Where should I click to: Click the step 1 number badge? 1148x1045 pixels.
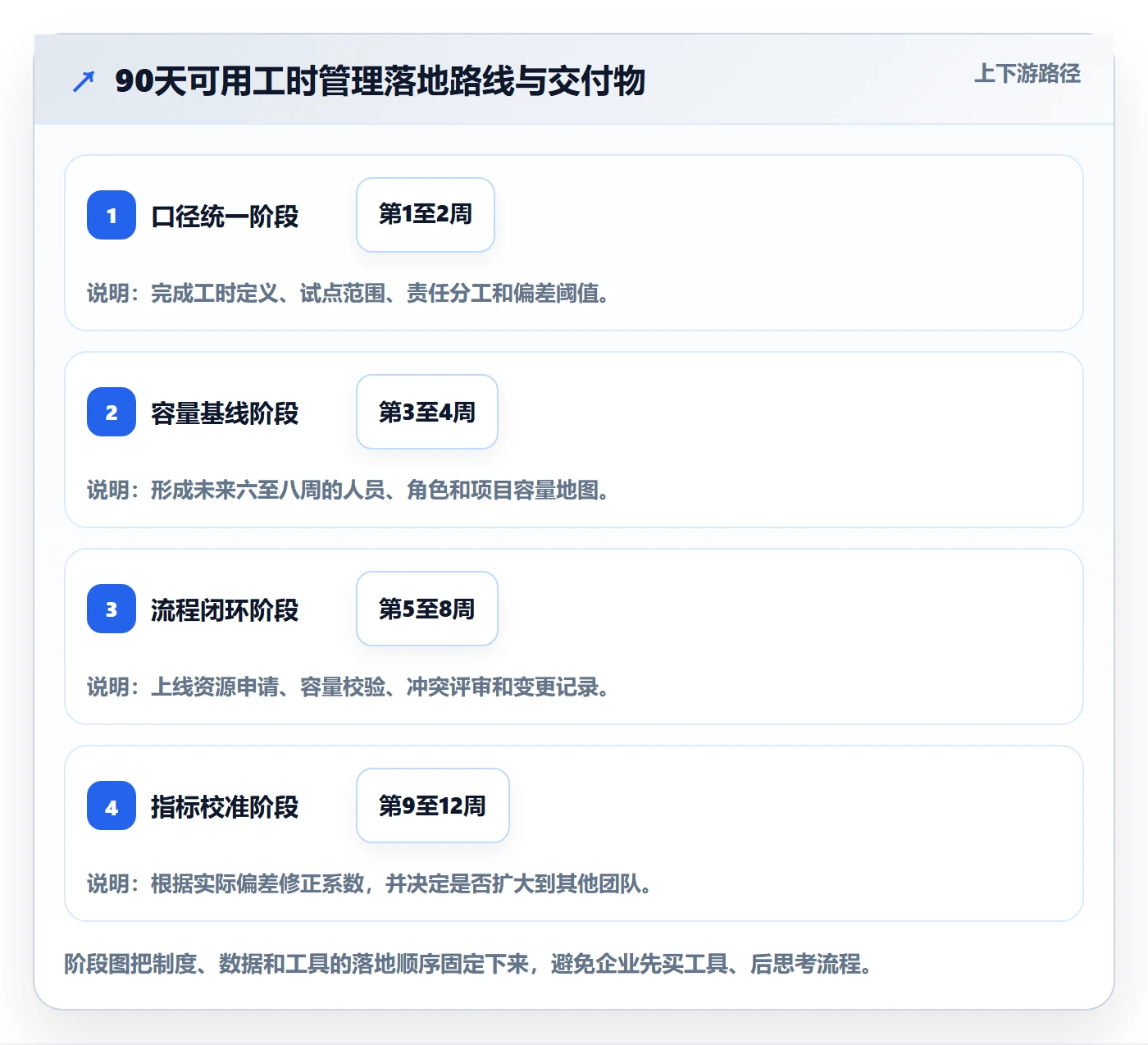[112, 215]
